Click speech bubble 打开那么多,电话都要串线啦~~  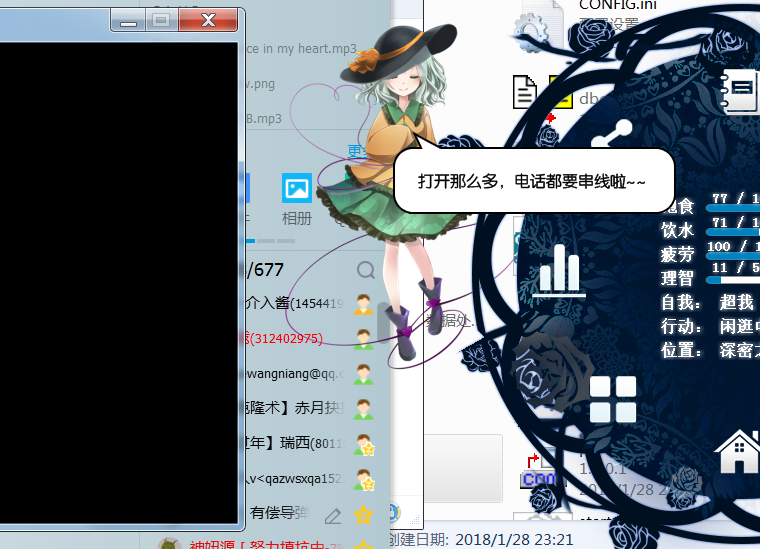(x=534, y=181)
